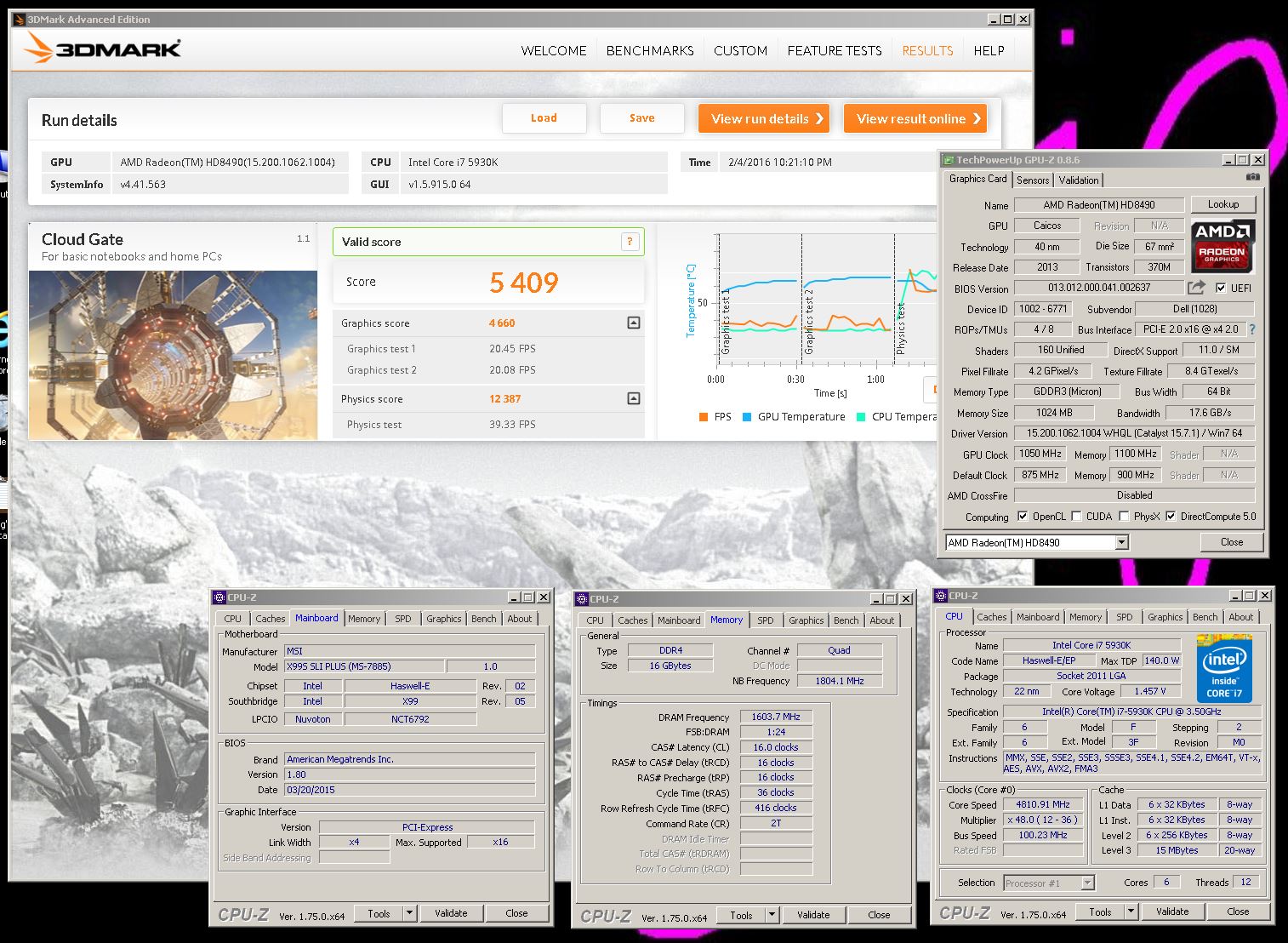Click the Valid score help question mark
Image resolution: width=1288 pixels, height=943 pixels.
click(x=630, y=242)
